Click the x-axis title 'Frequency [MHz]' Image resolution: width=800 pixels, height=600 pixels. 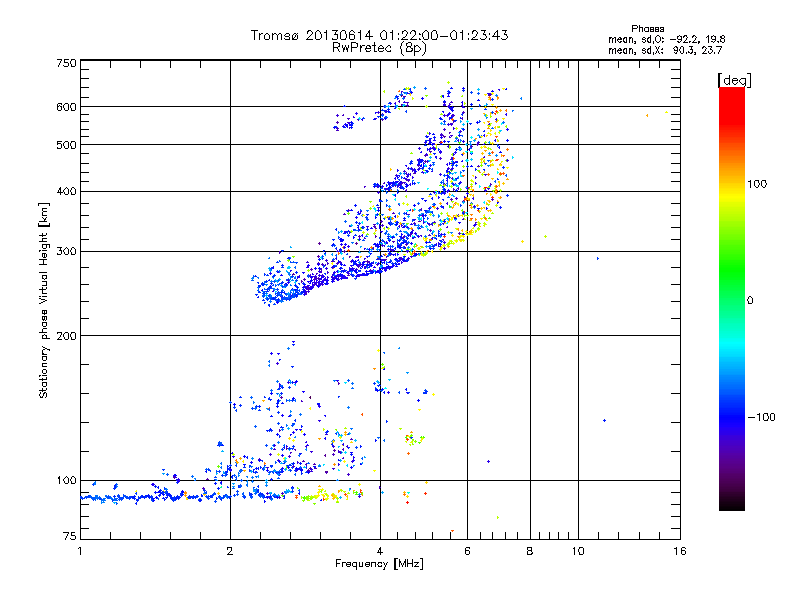click(379, 564)
